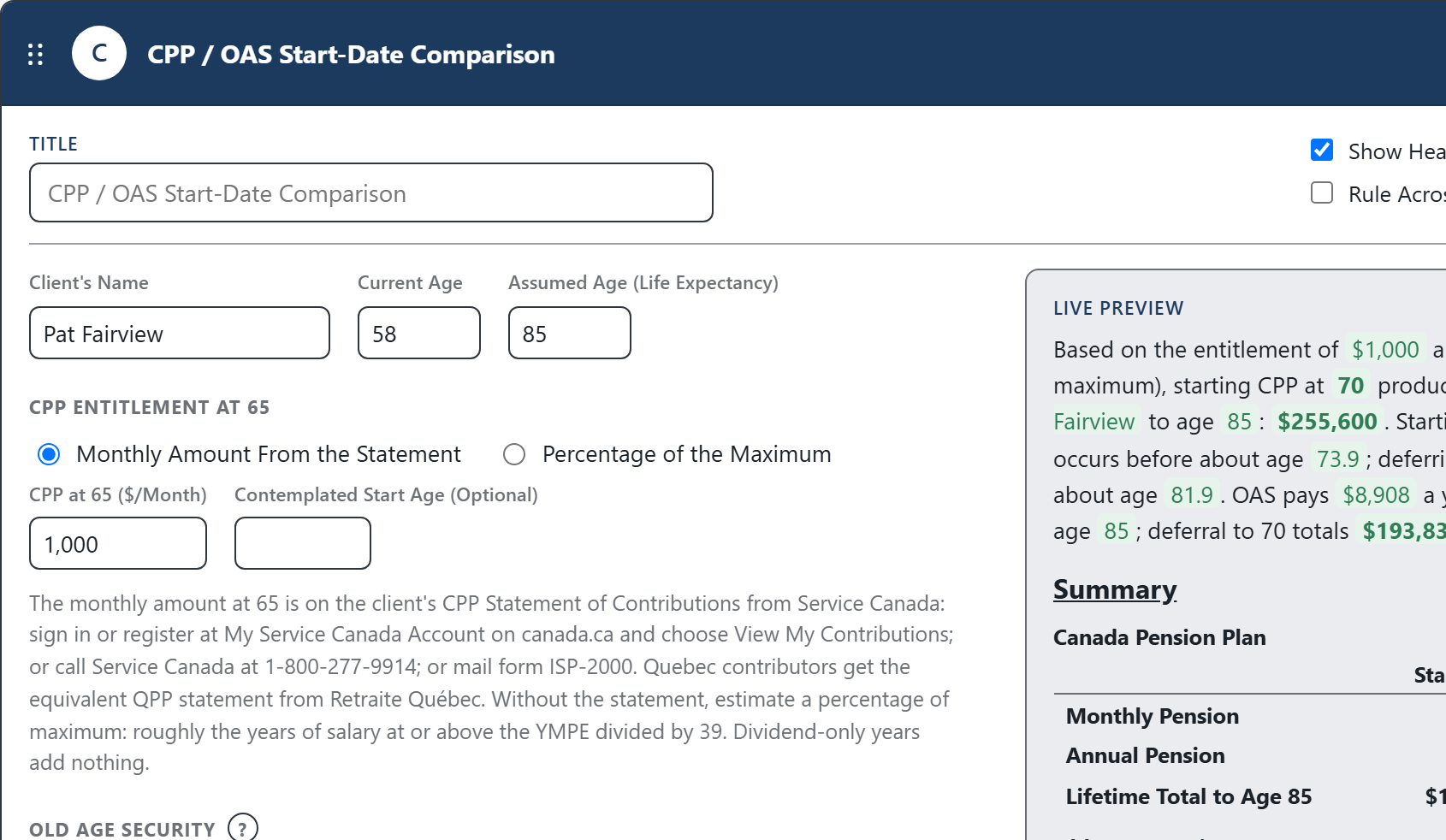
Task: Enable the Rule Across checkbox
Action: (x=1322, y=192)
